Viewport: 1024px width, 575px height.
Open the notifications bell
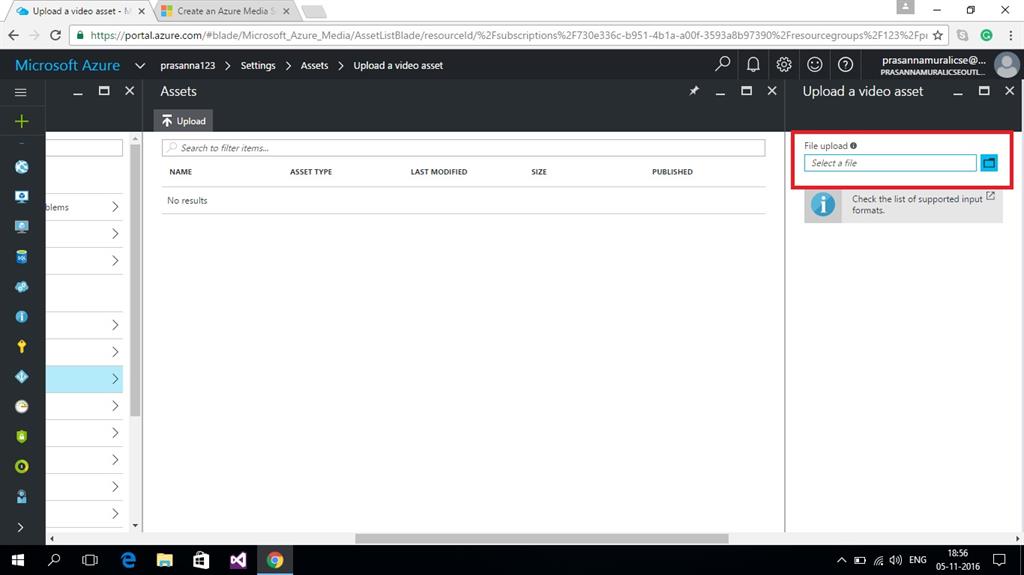(x=753, y=64)
